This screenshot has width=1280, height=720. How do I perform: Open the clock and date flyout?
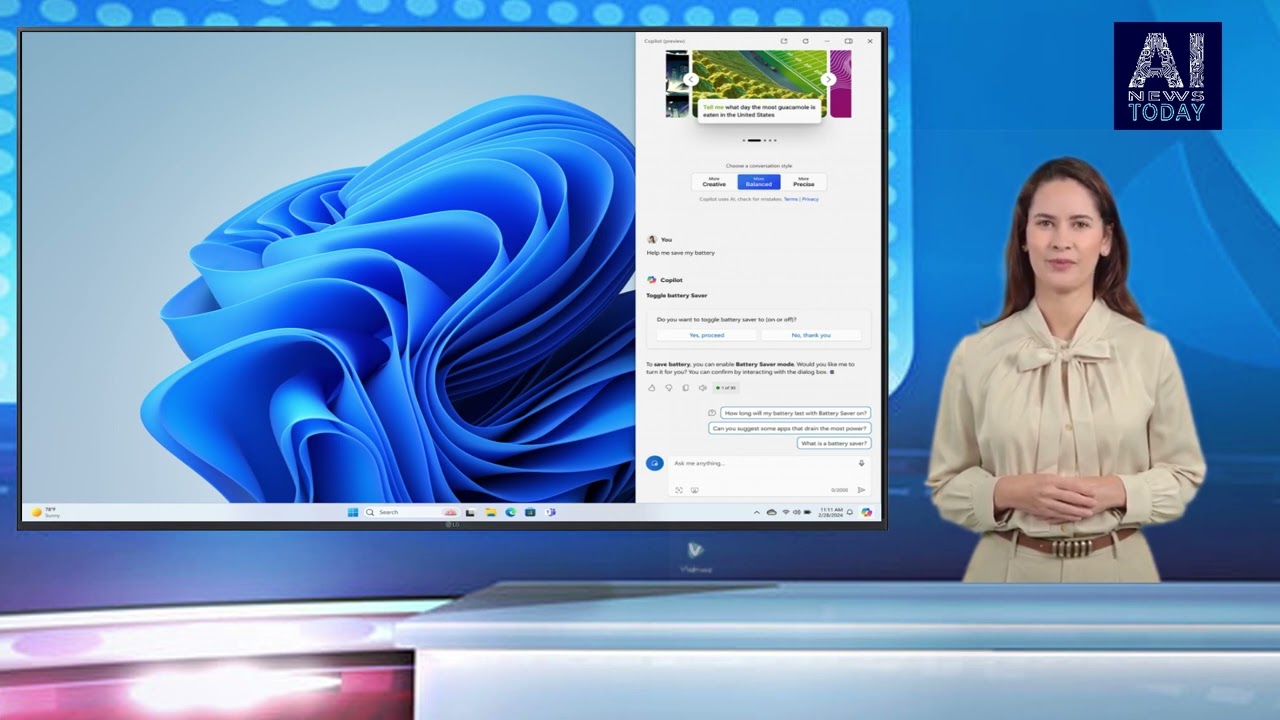[x=831, y=512]
